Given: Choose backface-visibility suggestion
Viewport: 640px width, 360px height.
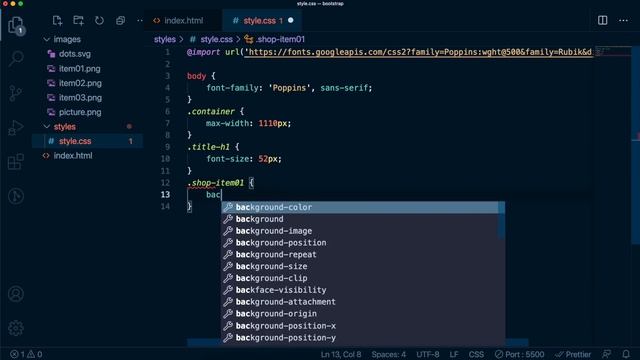Looking at the screenshot, I should coord(360,290).
